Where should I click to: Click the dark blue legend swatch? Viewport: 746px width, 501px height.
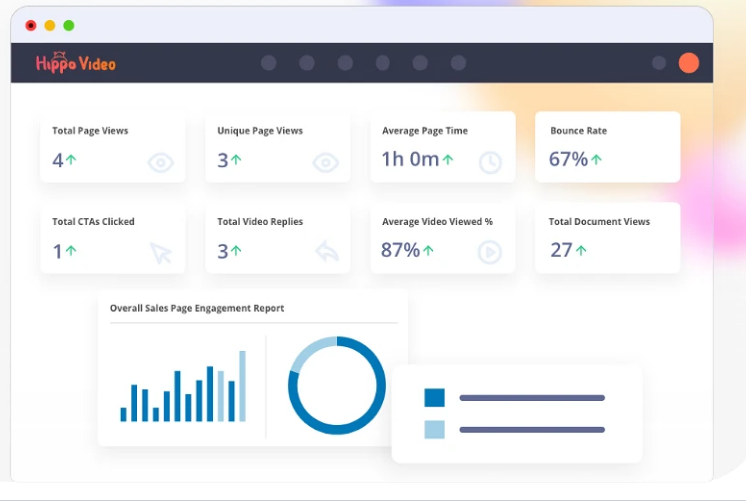[434, 398]
